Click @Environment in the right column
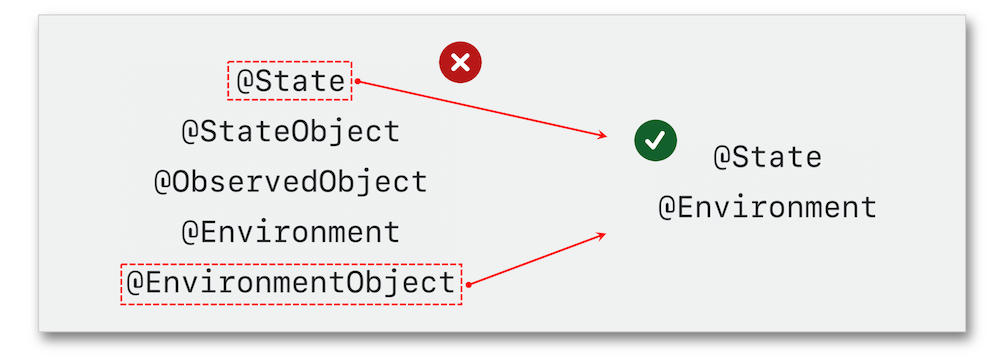The width and height of the screenshot is (1000, 361). click(x=767, y=207)
